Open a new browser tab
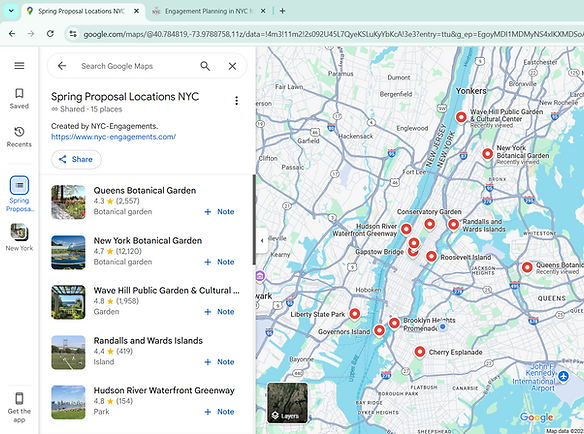 click(x=282, y=11)
